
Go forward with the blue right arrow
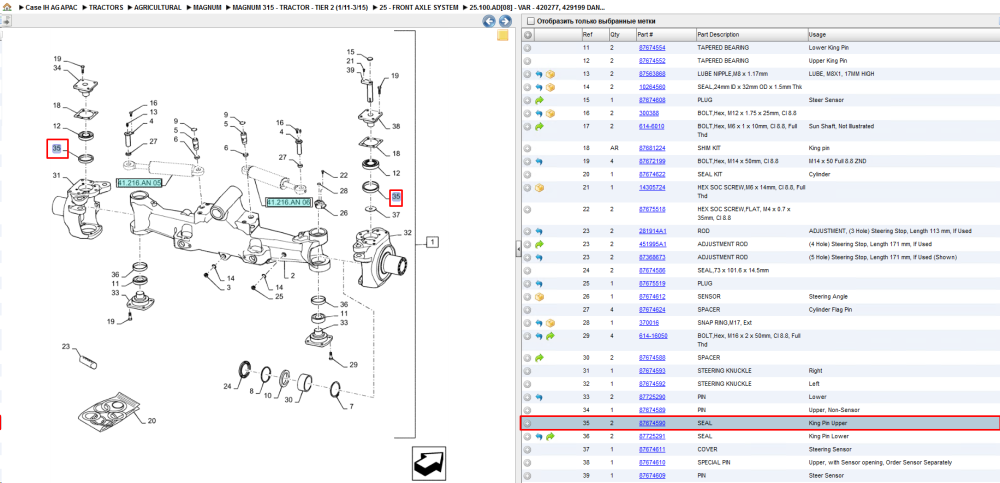point(504,21)
